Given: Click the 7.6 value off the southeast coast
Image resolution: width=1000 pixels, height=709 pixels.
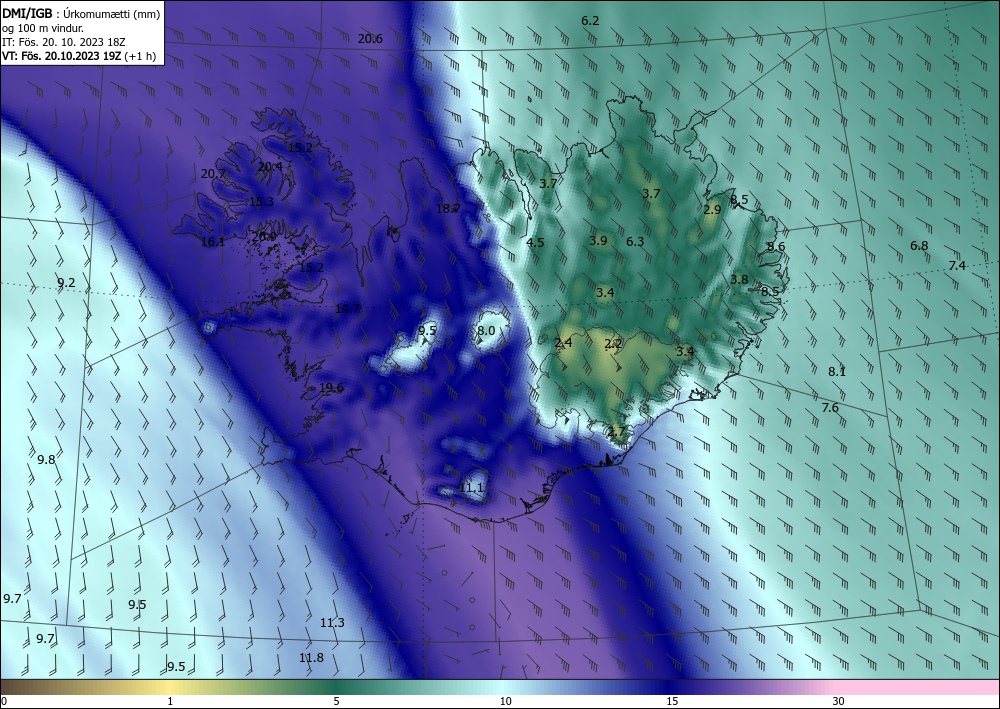Looking at the screenshot, I should coord(830,407).
